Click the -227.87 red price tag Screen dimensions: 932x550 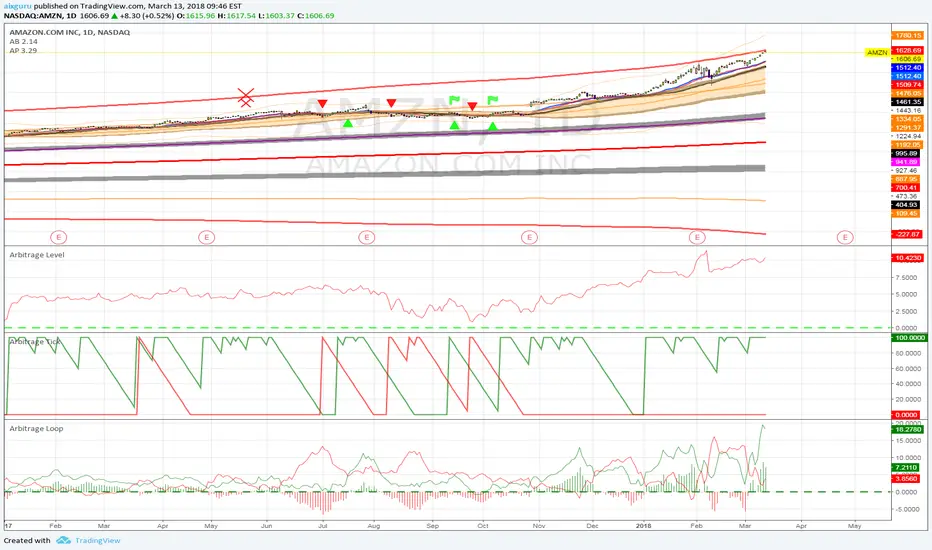[x=908, y=234]
